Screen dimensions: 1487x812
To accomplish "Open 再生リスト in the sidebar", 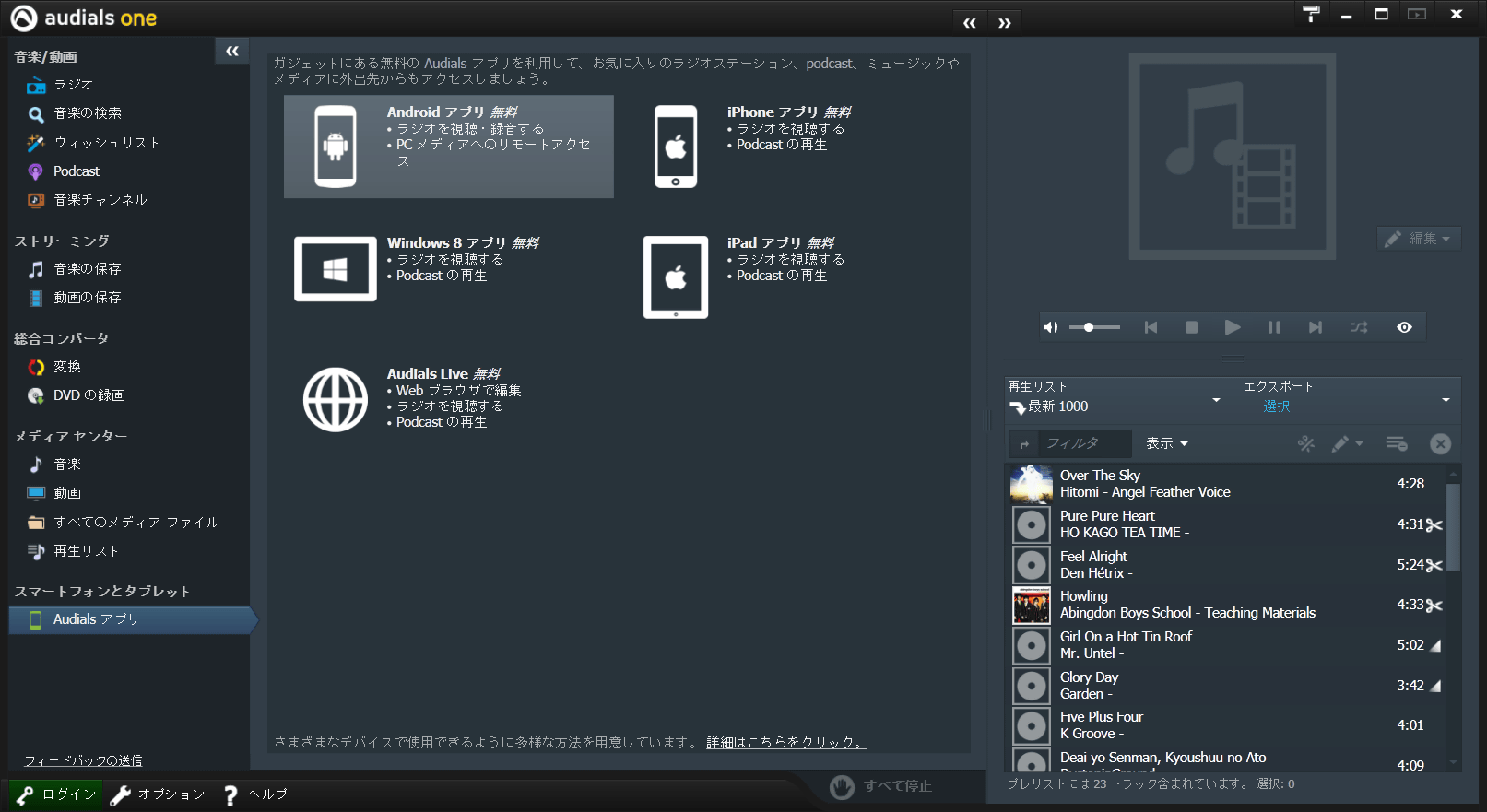I will pos(86,551).
